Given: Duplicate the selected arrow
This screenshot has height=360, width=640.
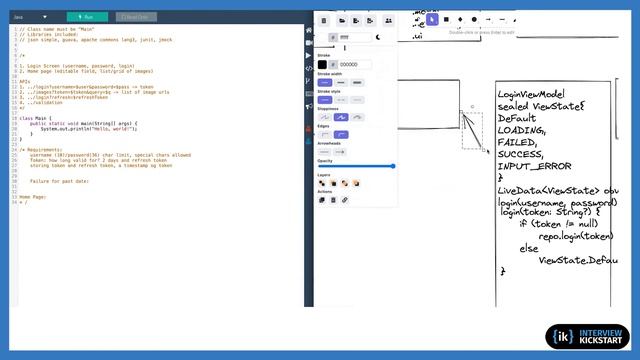Looking at the screenshot, I should click(x=322, y=200).
